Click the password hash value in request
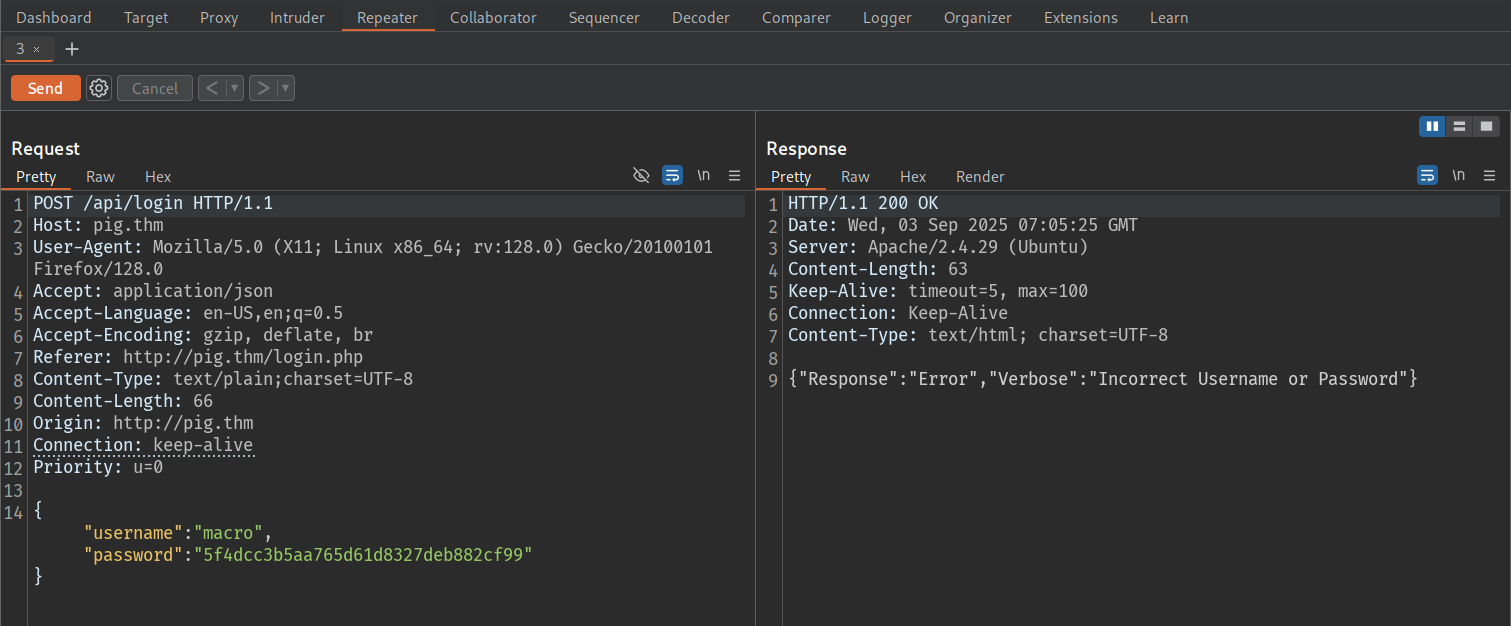This screenshot has height=626, width=1511. coord(367,554)
